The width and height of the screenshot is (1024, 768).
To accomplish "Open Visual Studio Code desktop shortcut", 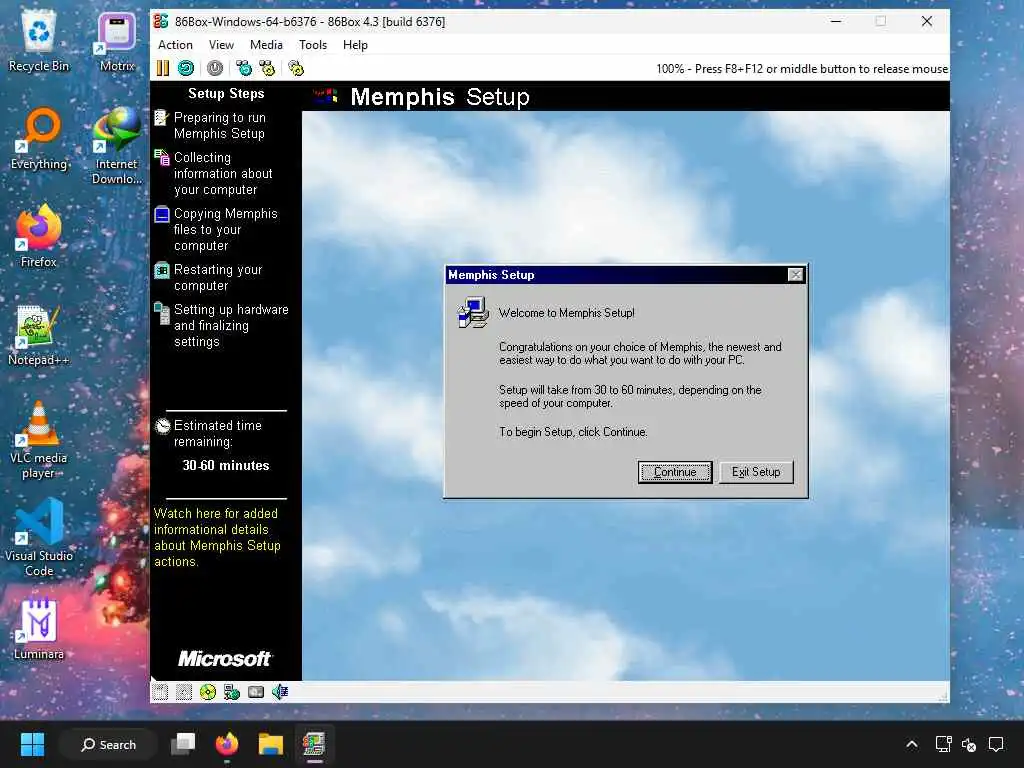I will tap(39, 538).
